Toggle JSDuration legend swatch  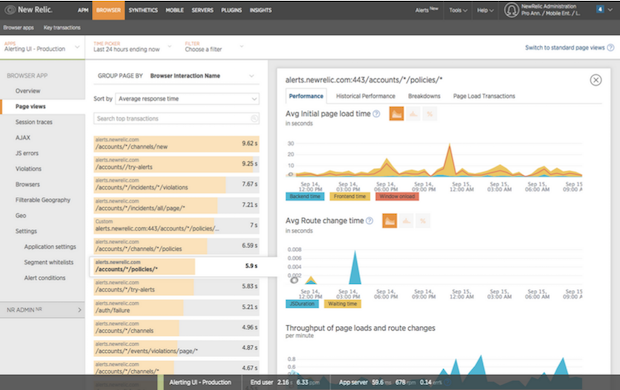(x=302, y=304)
